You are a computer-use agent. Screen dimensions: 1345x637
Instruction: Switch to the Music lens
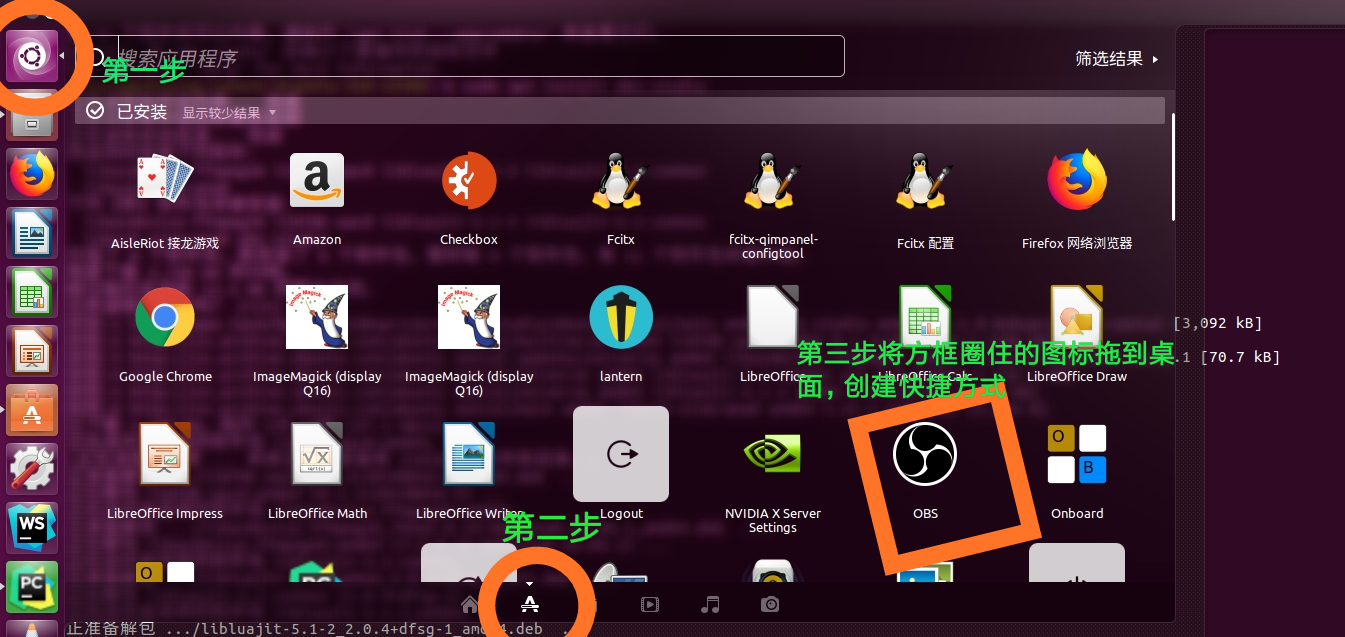coord(710,604)
